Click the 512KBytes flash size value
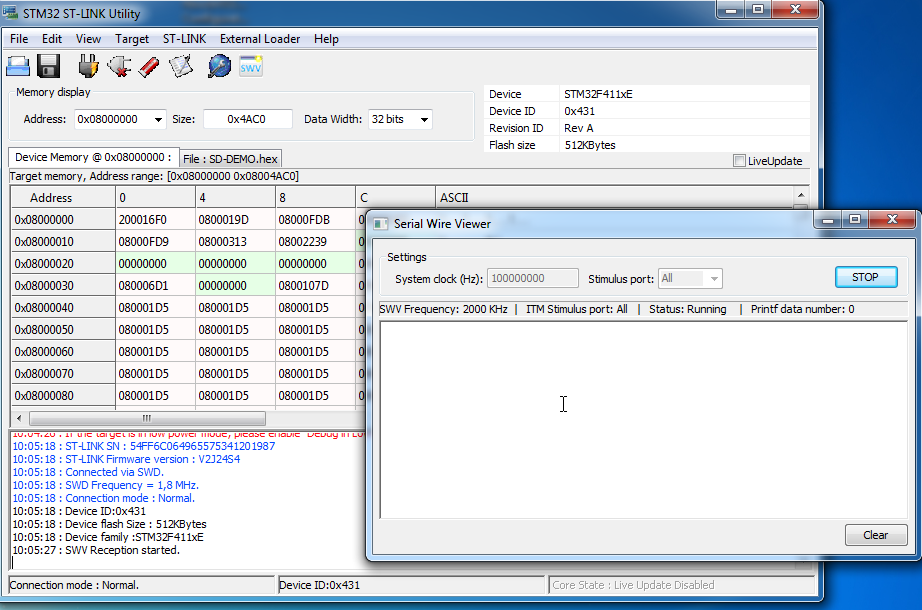 pos(590,145)
